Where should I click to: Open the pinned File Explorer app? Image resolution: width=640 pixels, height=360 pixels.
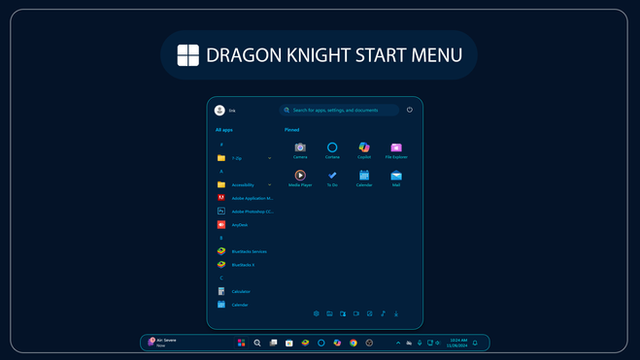(x=396, y=150)
